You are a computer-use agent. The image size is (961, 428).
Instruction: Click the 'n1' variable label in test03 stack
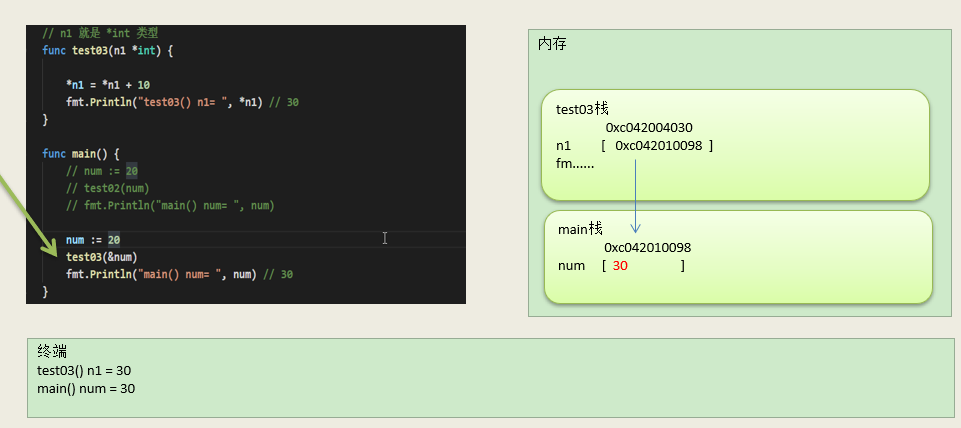coord(563,145)
